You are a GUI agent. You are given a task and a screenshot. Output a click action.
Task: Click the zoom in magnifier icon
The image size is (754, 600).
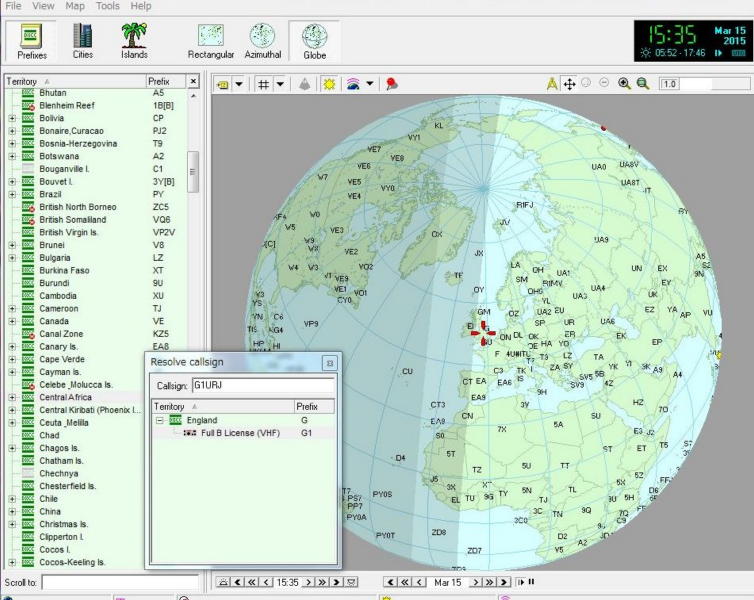pyautogui.click(x=624, y=84)
